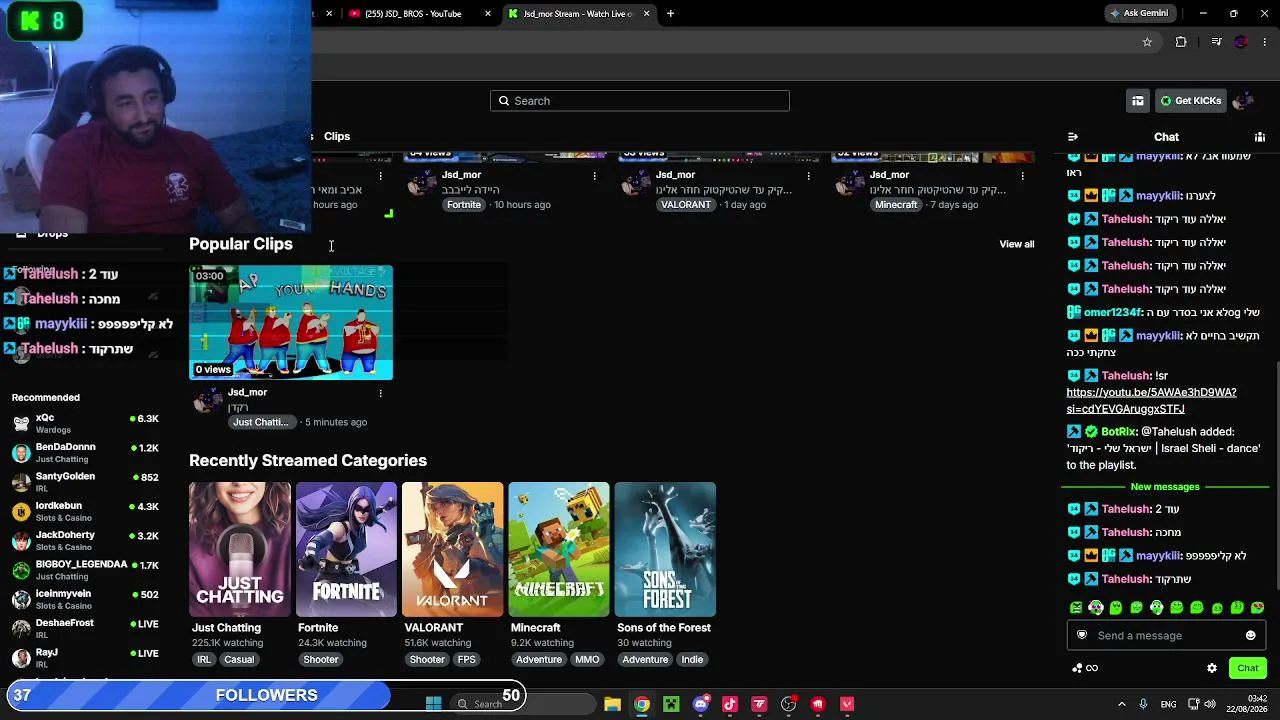Open the Chrome extensions puzzle icon
Image resolution: width=1280 pixels, height=720 pixels.
tap(1181, 42)
